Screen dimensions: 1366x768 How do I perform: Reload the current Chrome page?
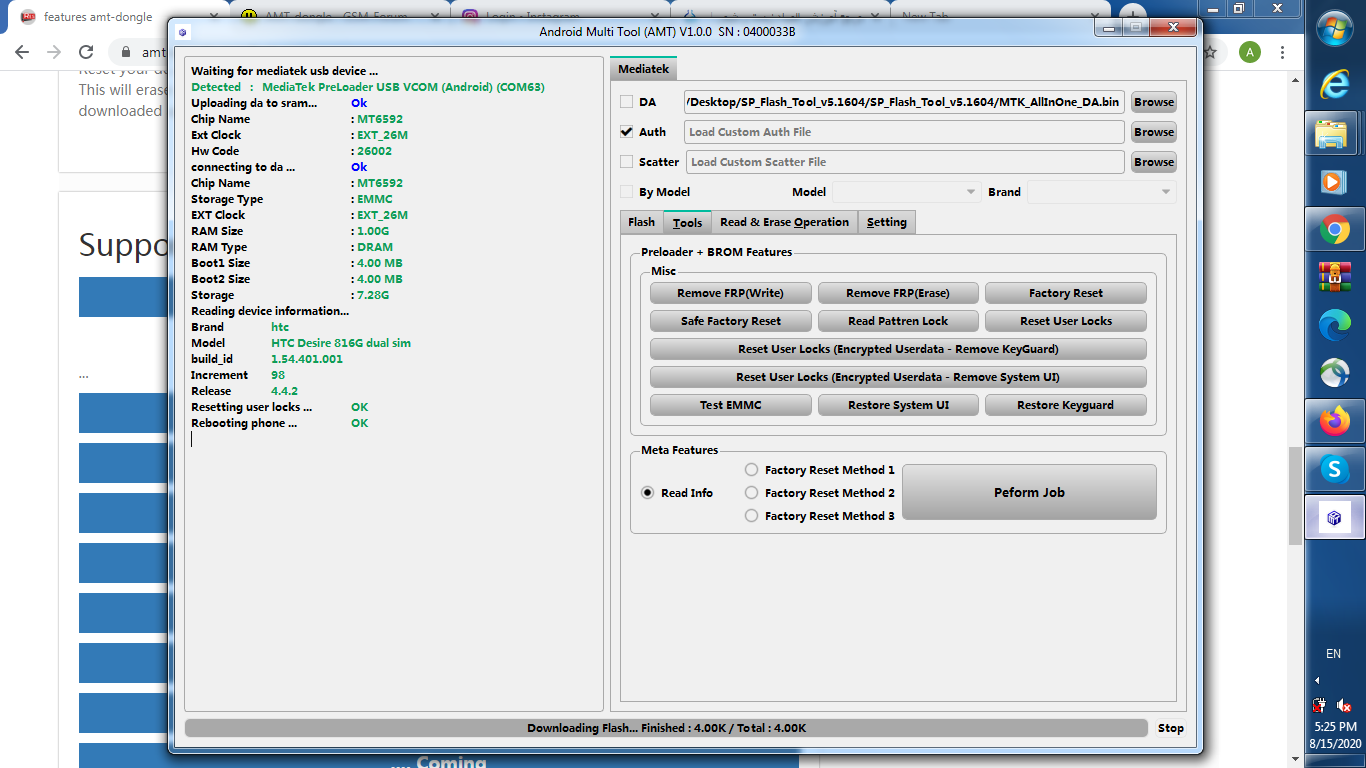point(86,52)
